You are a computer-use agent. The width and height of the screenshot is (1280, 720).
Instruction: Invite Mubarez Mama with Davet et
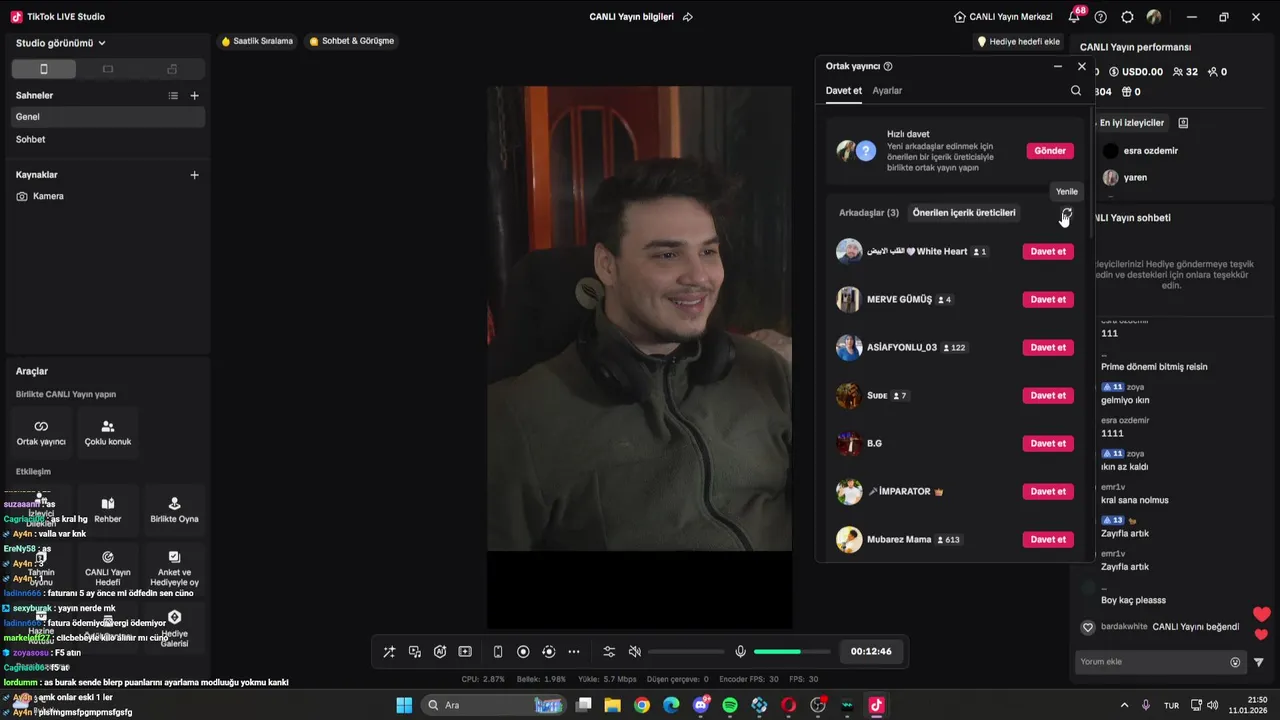[1048, 539]
